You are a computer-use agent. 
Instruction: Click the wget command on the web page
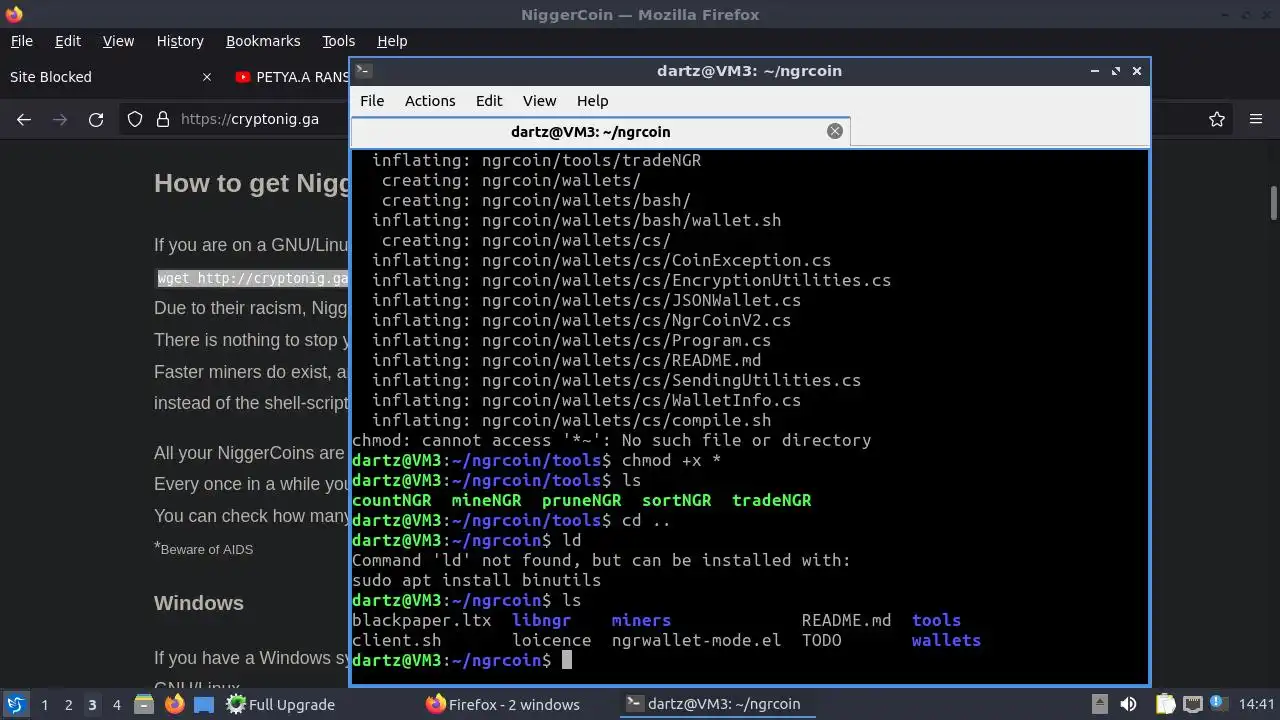(253, 279)
